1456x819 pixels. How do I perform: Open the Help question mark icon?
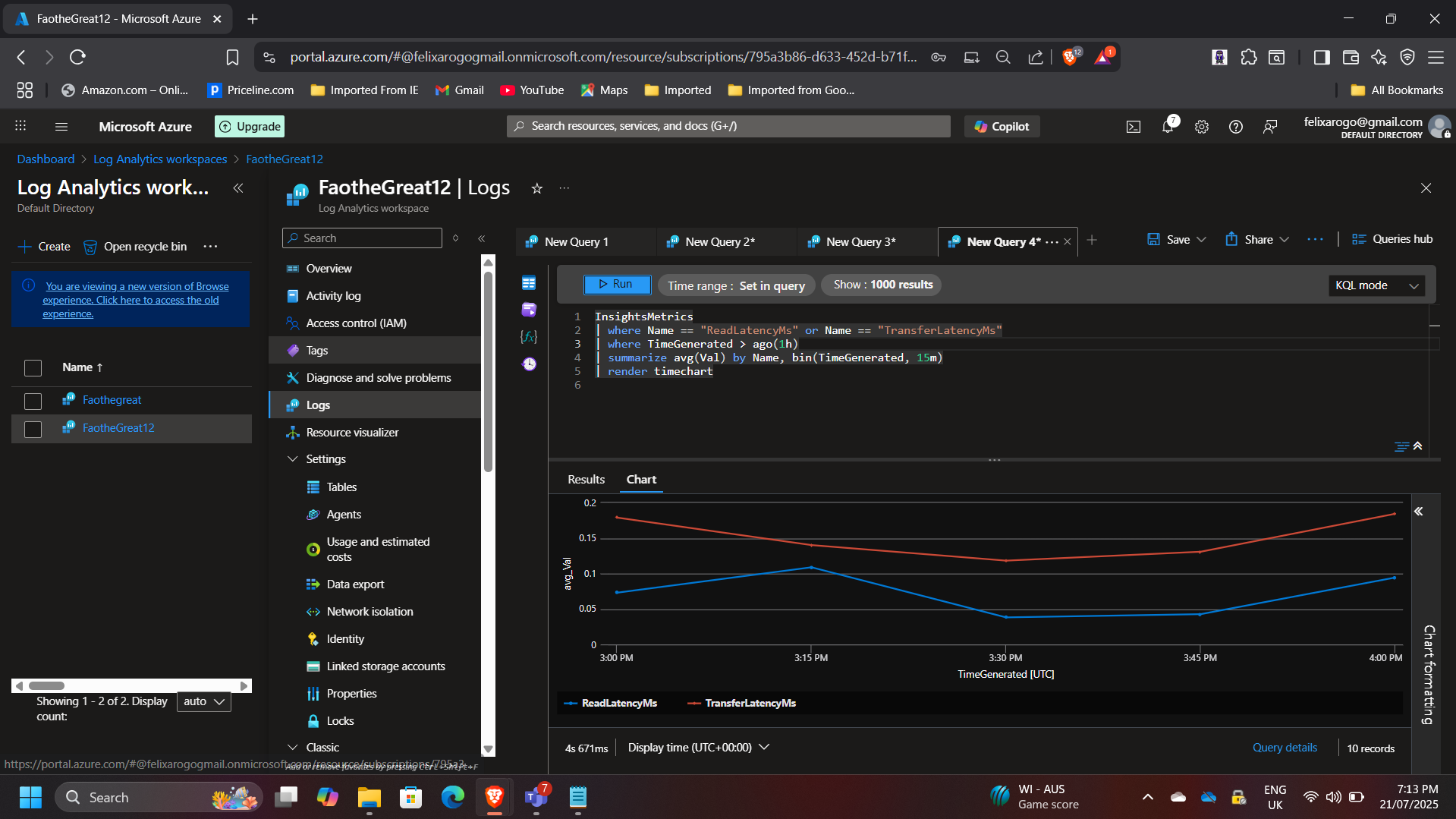[x=1235, y=127]
